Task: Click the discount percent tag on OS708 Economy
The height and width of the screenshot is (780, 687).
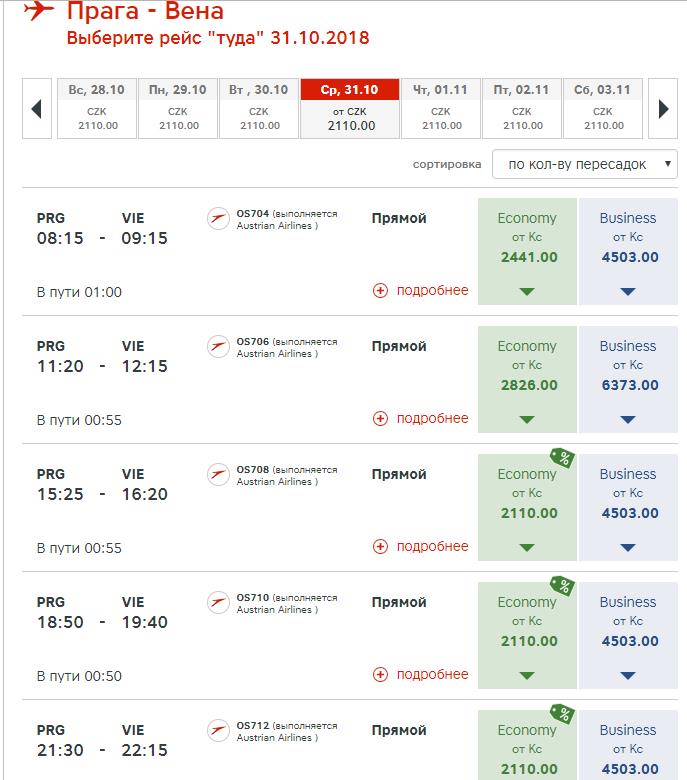Action: tap(562, 458)
